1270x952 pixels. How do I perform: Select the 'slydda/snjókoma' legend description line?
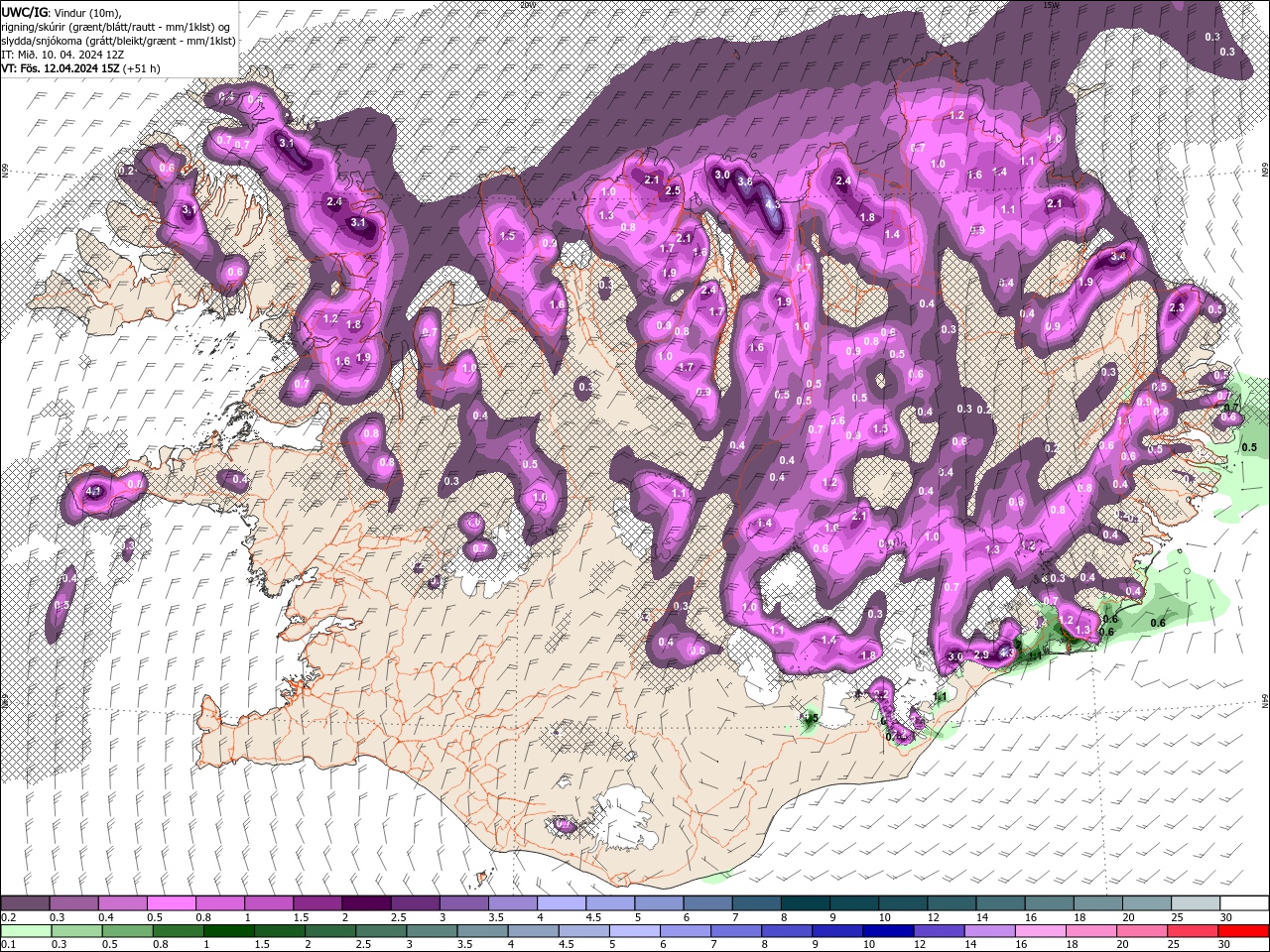point(118,41)
